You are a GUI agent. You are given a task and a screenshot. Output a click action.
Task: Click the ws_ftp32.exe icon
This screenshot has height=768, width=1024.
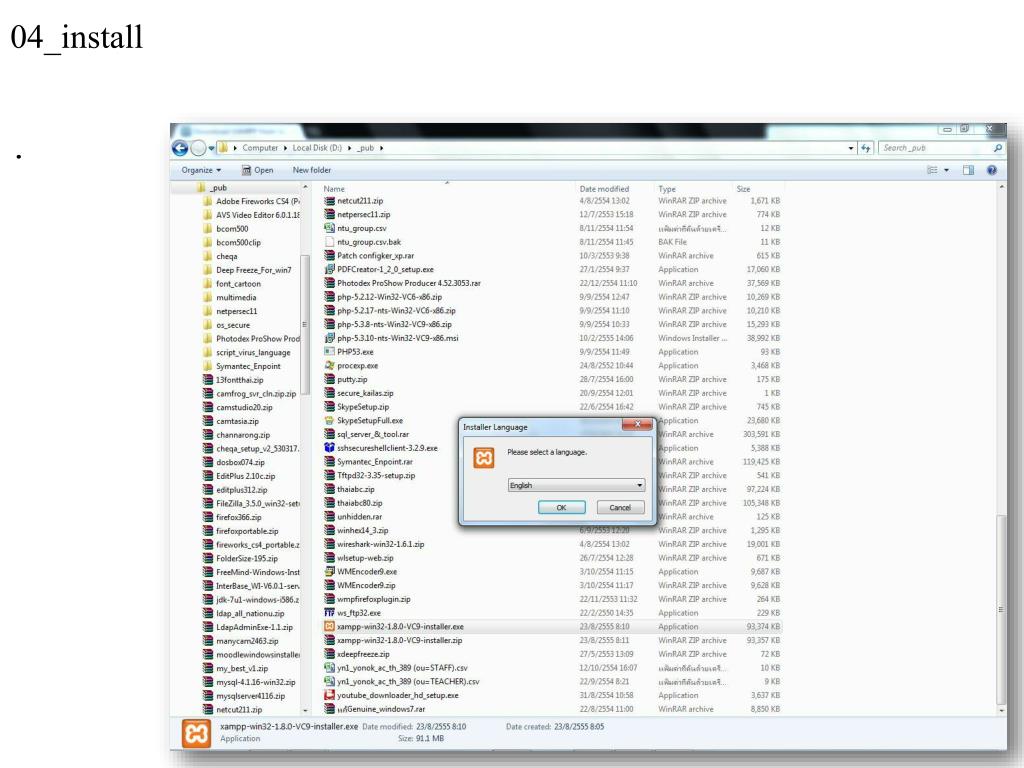329,613
